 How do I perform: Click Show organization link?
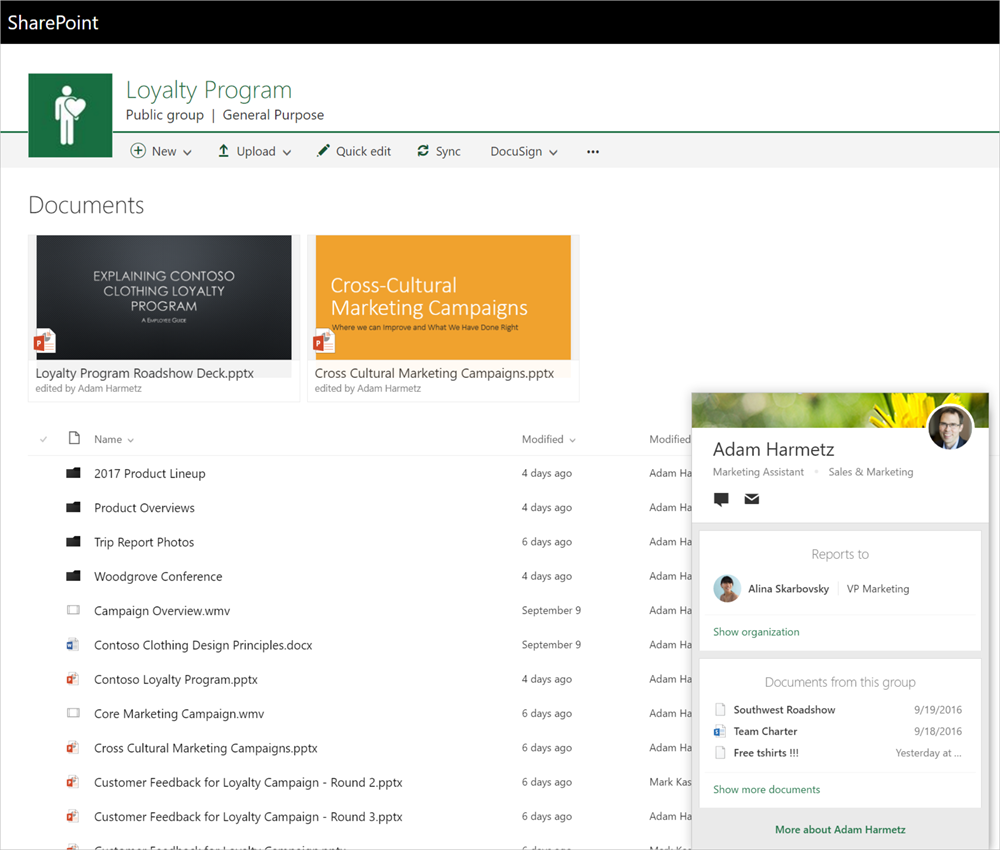pyautogui.click(x=756, y=632)
